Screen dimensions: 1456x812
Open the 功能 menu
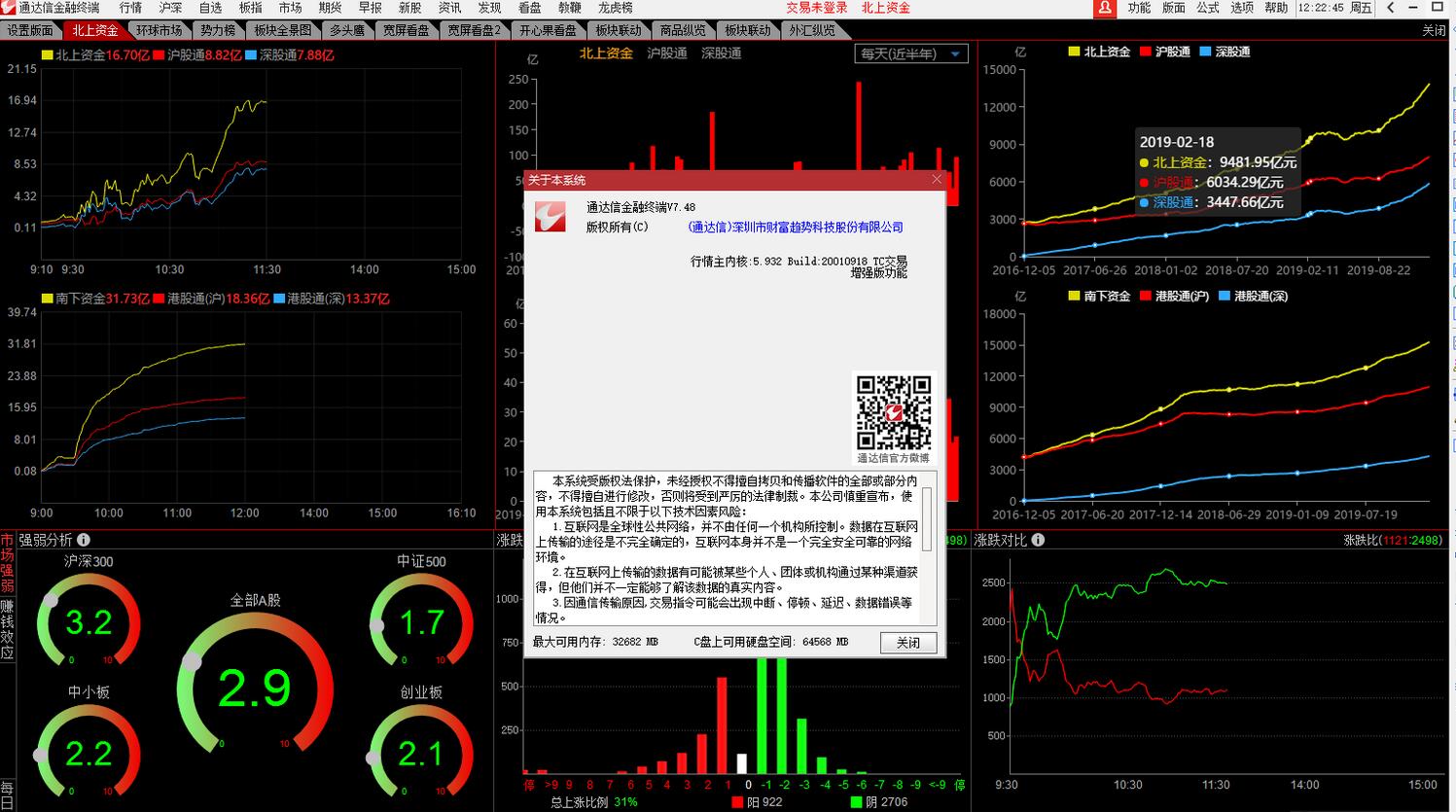1139,8
